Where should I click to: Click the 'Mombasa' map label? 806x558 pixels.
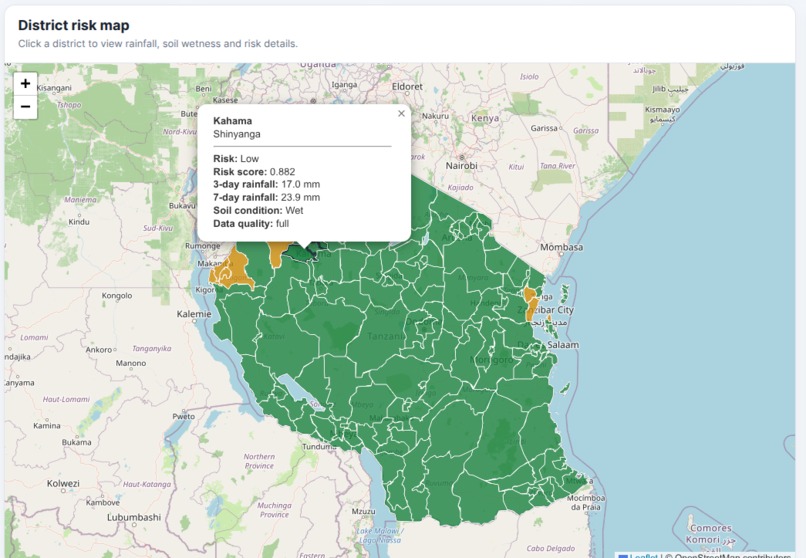(x=561, y=247)
